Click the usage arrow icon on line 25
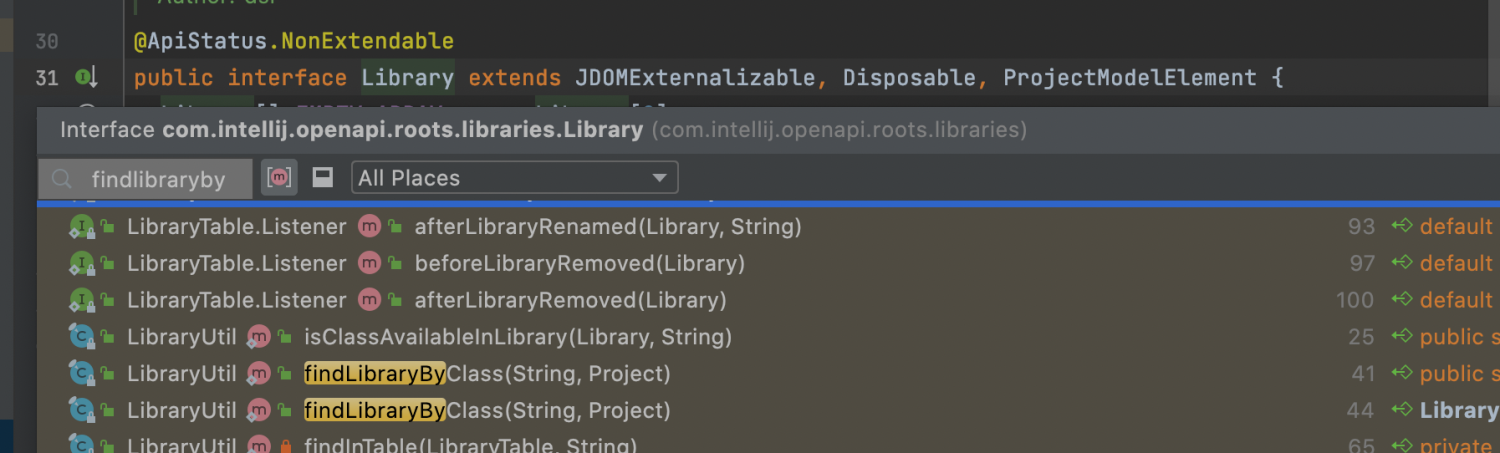Viewport: 1500px width, 453px height. (x=1402, y=337)
